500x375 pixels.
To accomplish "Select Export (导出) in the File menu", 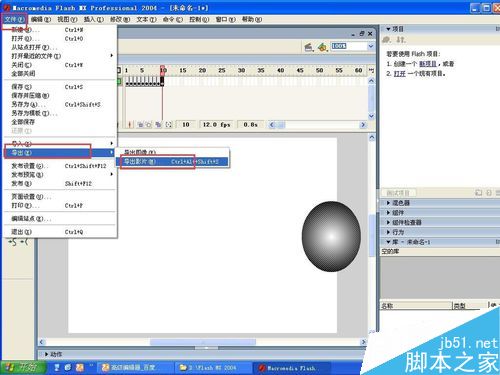I will coord(59,153).
